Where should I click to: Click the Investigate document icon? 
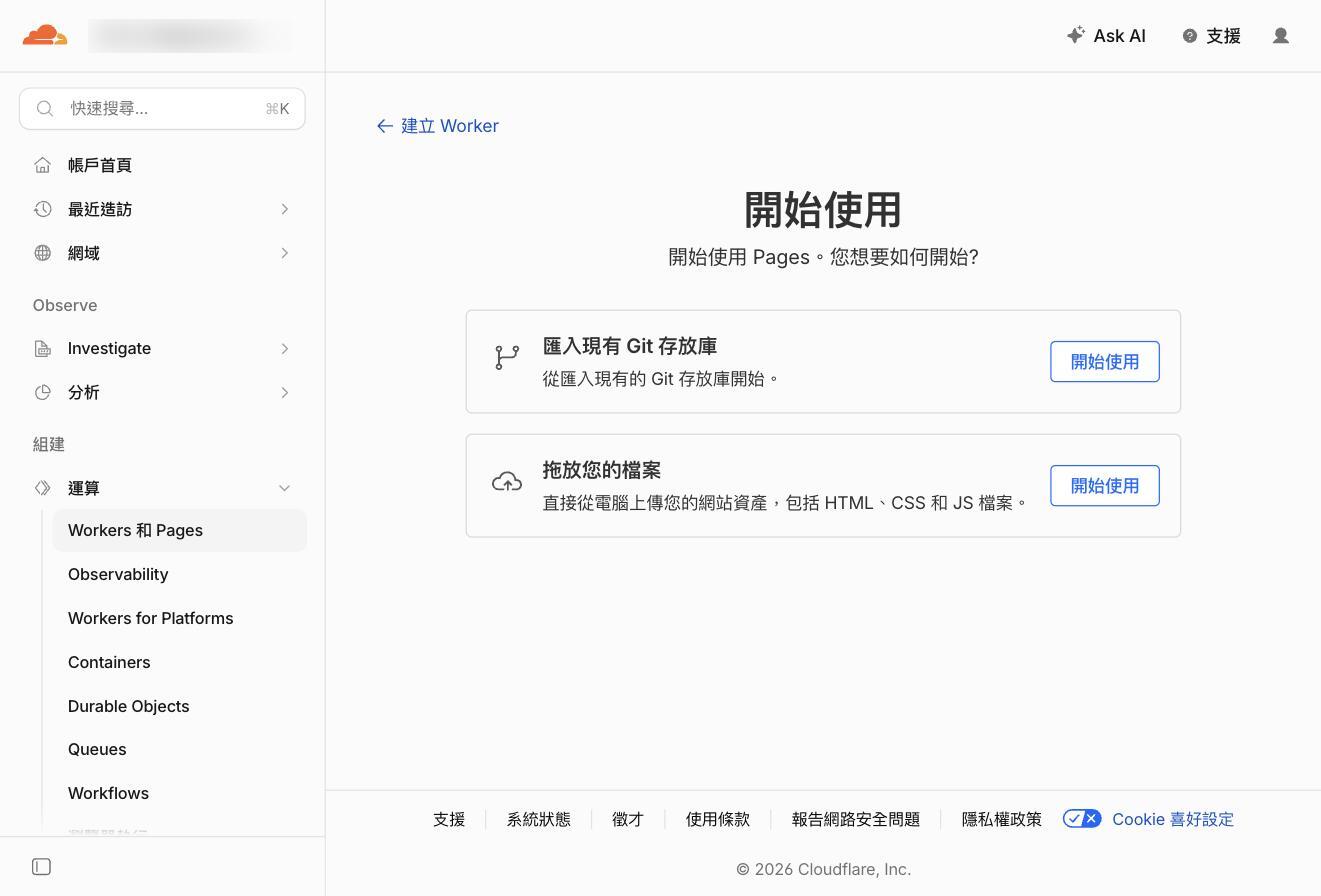(x=42, y=348)
